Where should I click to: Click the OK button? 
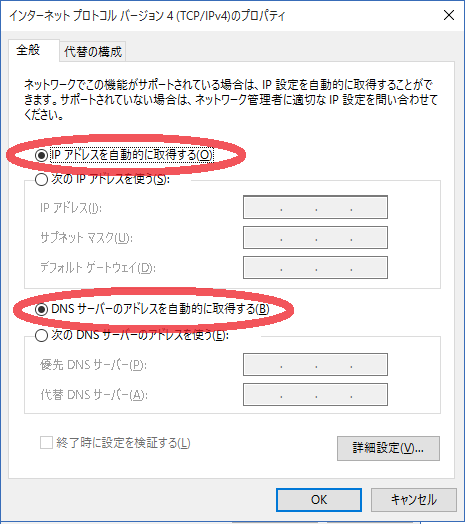[x=319, y=500]
